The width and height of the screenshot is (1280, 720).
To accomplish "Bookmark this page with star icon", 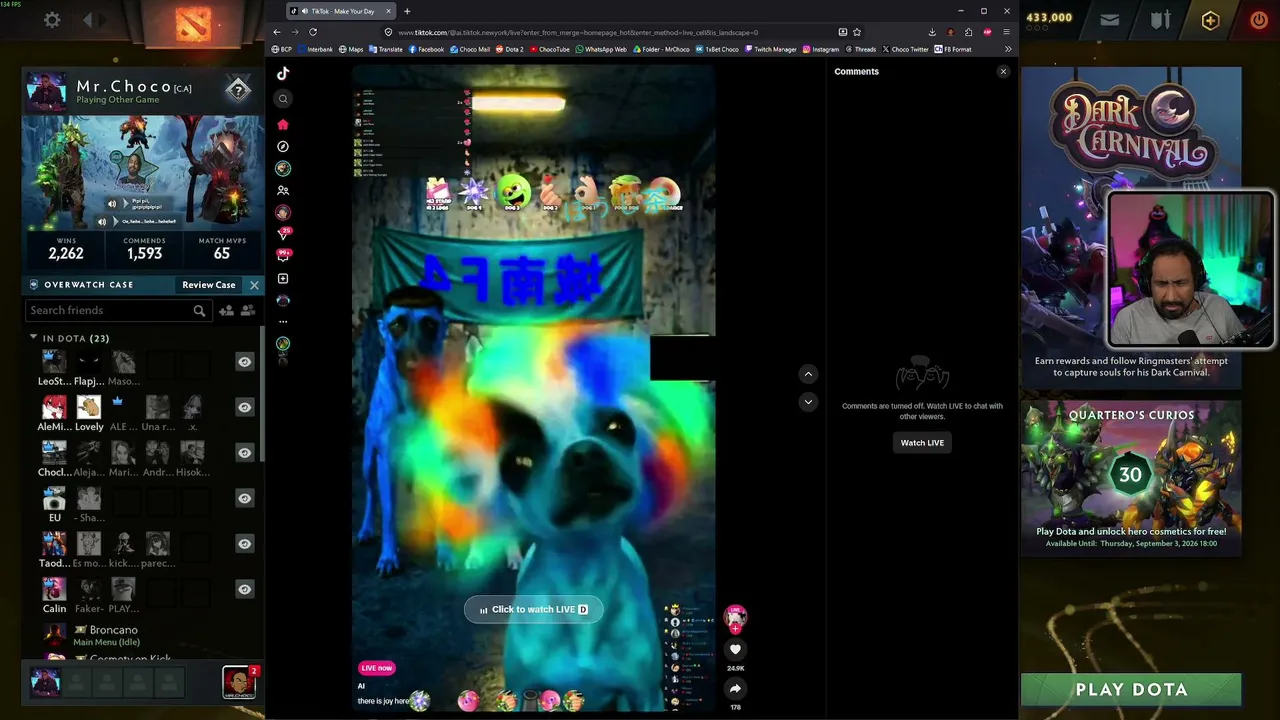I will tap(857, 32).
